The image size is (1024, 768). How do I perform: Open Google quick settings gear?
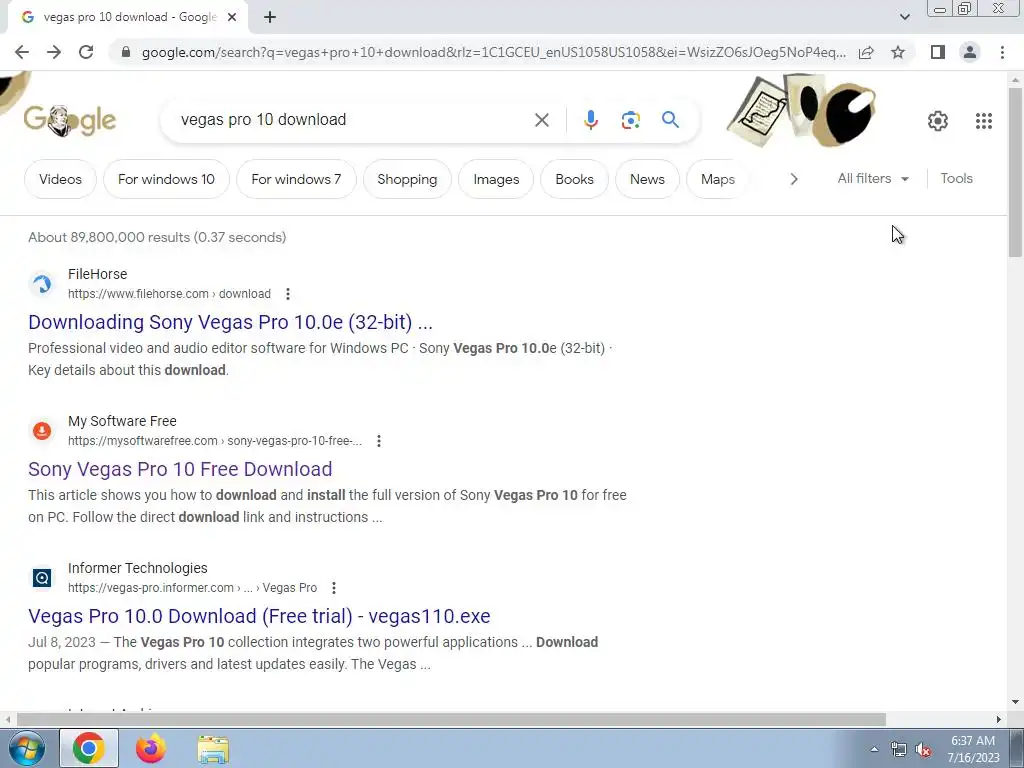click(938, 121)
